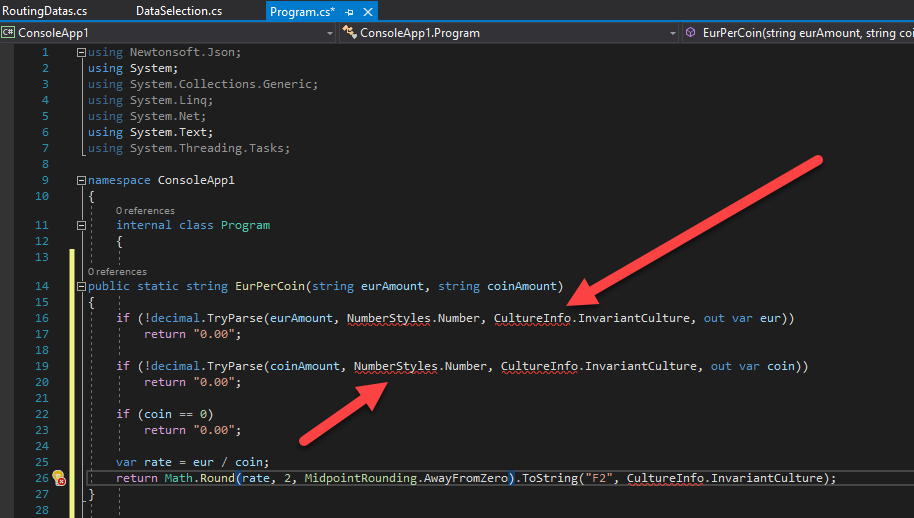The image size is (914, 518).
Task: Switch to the RoutingDatas.cs tab
Action: [44, 11]
